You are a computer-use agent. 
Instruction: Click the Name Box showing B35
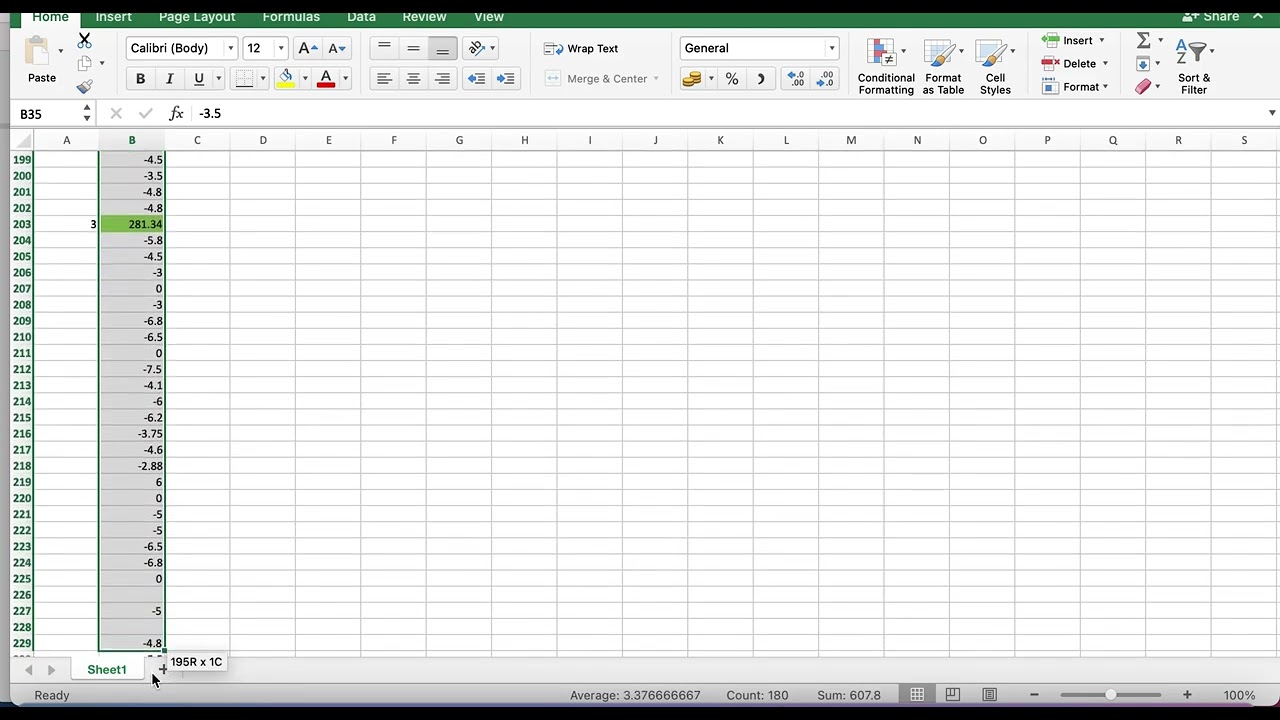tap(46, 114)
